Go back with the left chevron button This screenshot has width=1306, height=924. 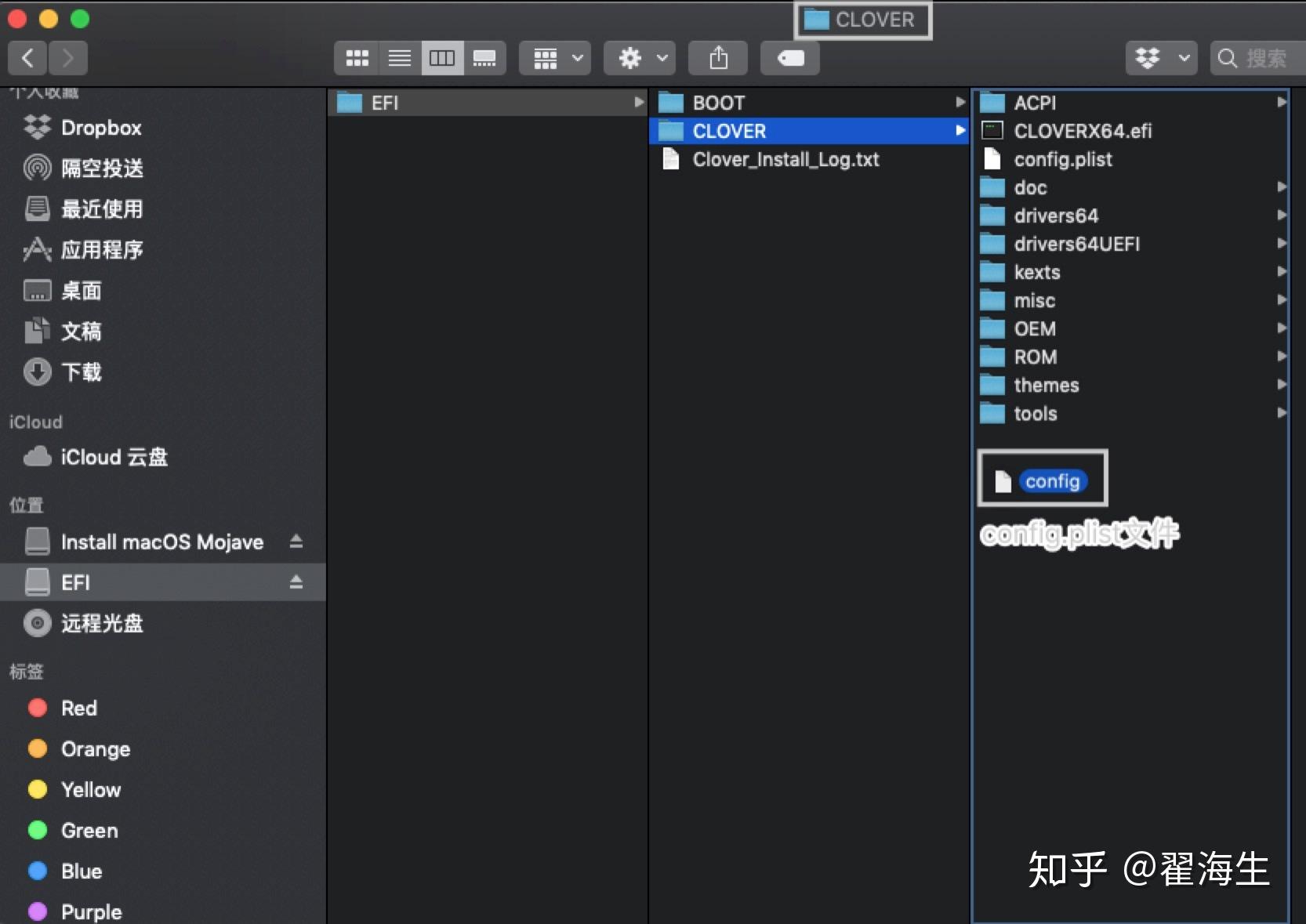point(27,58)
